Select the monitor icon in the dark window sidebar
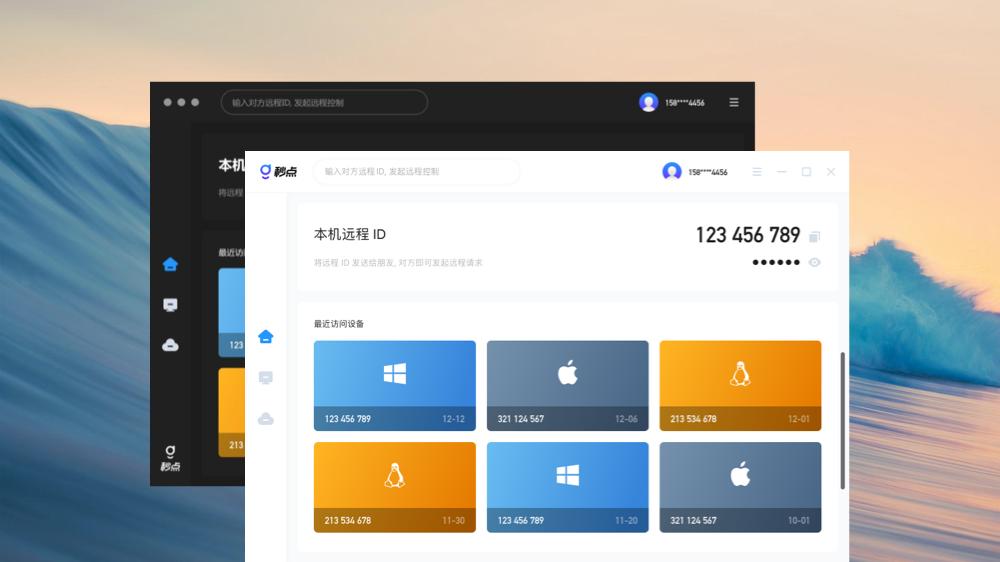This screenshot has width=1000, height=562. [170, 305]
